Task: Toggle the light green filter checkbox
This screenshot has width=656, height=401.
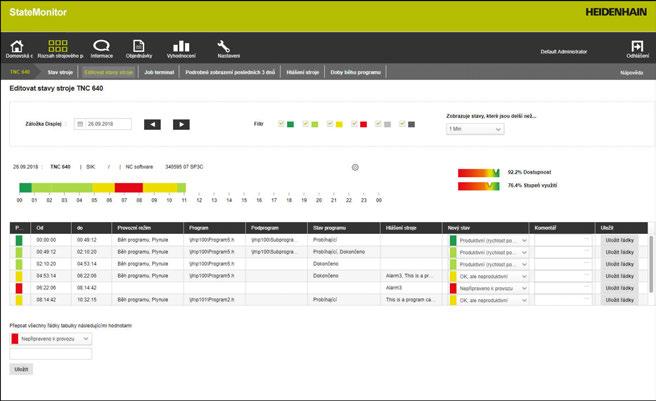Action: click(306, 123)
